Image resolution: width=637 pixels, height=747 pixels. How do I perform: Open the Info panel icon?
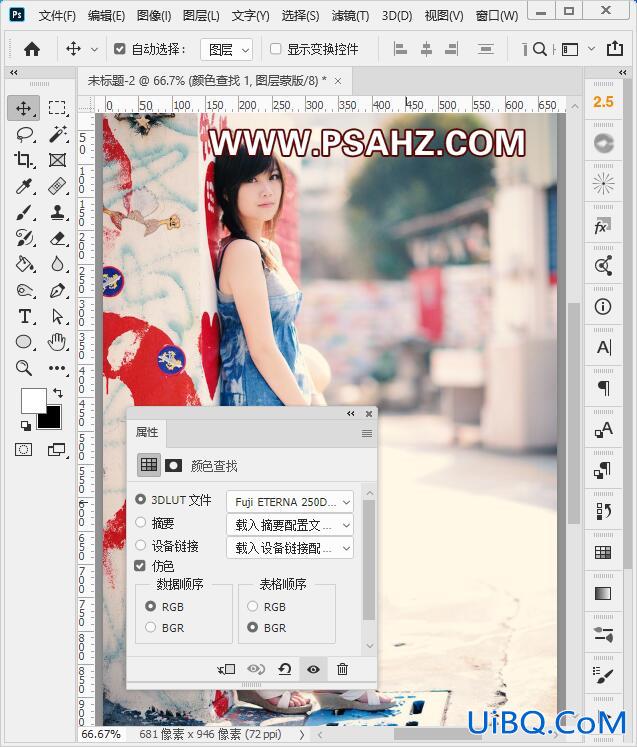pos(603,306)
